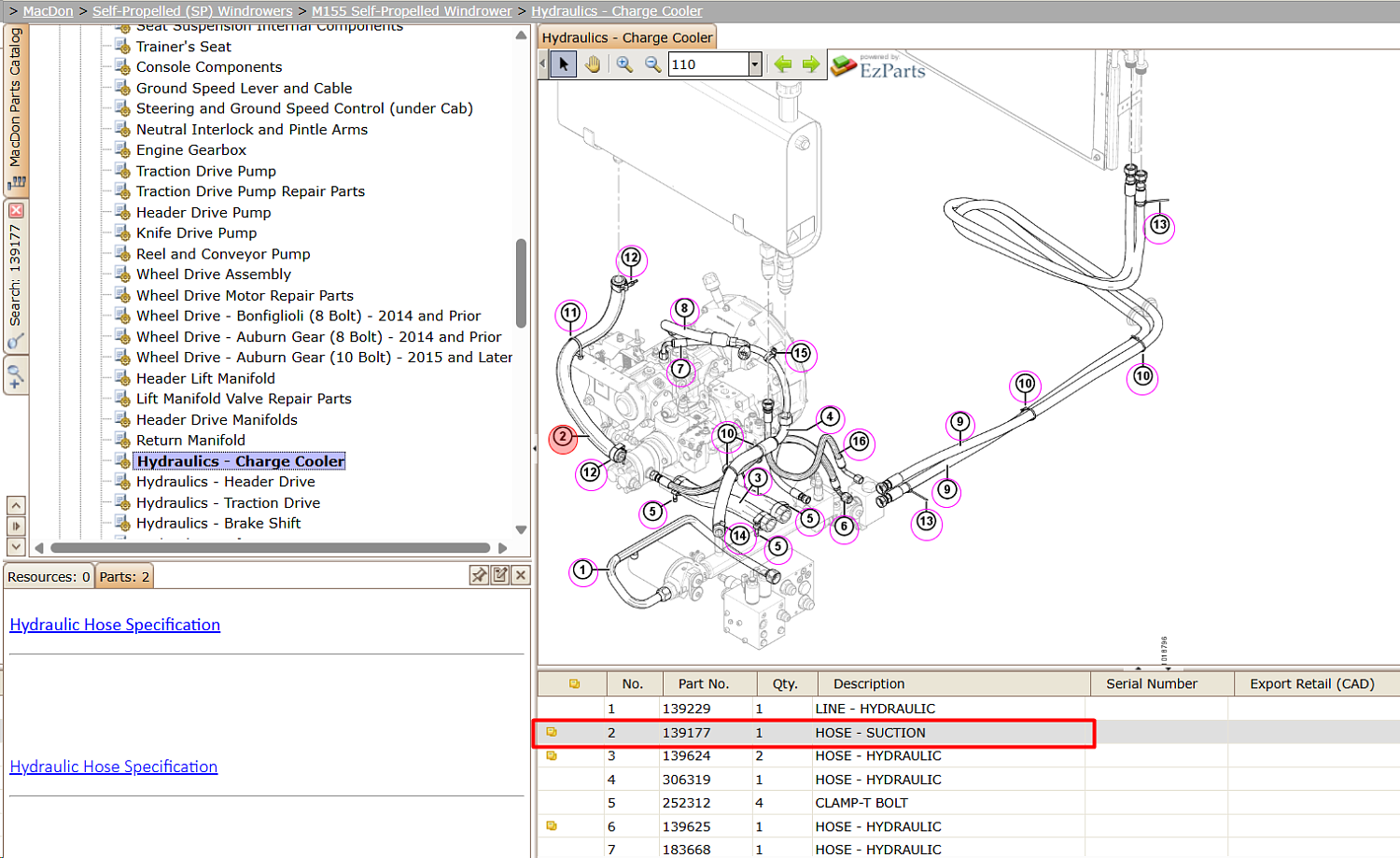1400x858 pixels.
Task: Open the Search: 139177 side tab
Action: (16, 275)
